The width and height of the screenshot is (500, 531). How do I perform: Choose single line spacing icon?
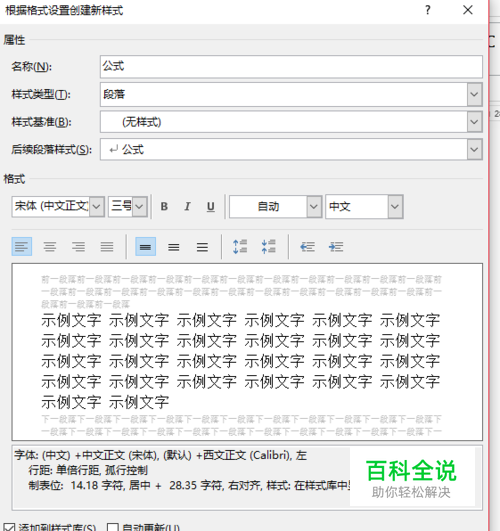click(145, 247)
